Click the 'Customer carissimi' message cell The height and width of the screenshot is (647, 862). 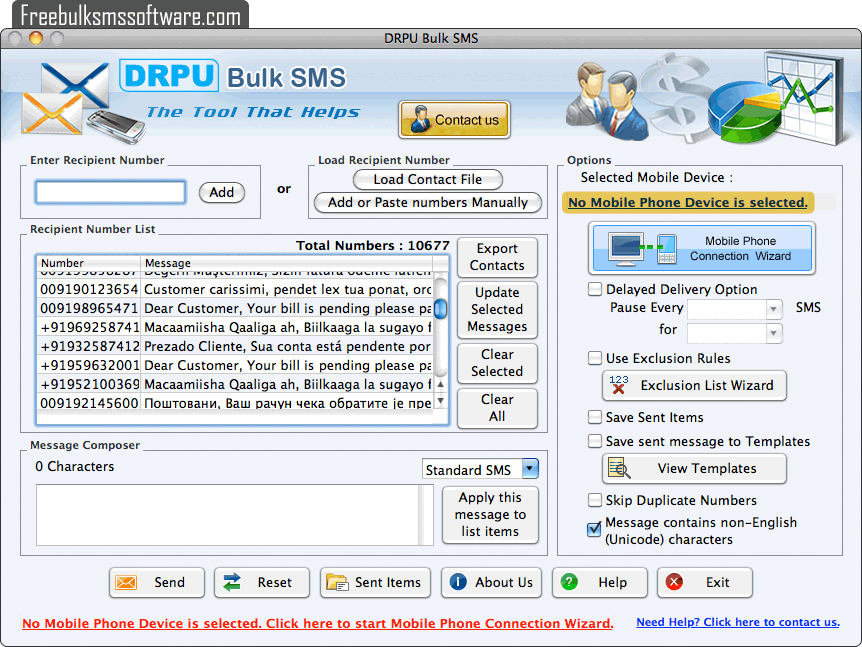point(287,290)
